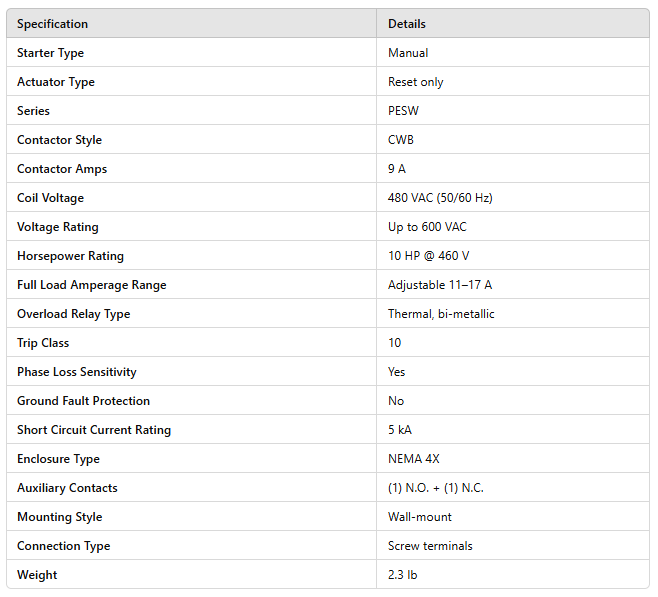Select the Trip Class label
The image size is (658, 597).
tap(43, 343)
